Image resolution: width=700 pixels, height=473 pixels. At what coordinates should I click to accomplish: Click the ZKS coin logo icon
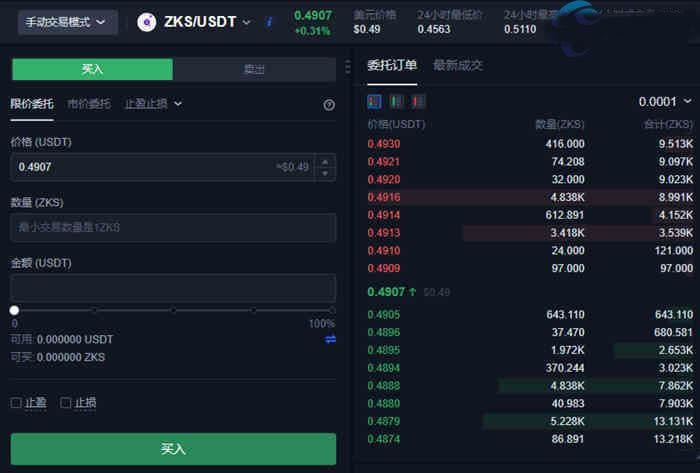(x=146, y=22)
